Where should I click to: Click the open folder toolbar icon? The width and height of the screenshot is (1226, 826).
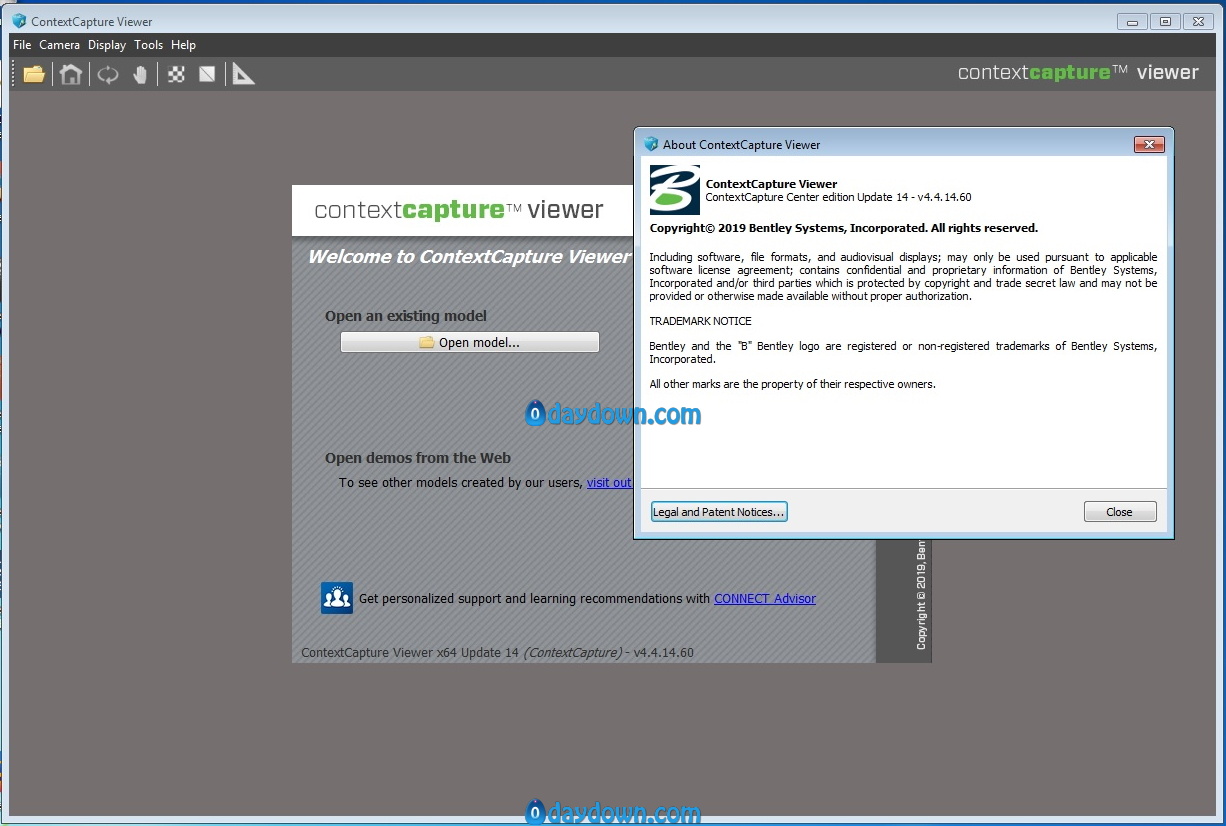pos(35,74)
